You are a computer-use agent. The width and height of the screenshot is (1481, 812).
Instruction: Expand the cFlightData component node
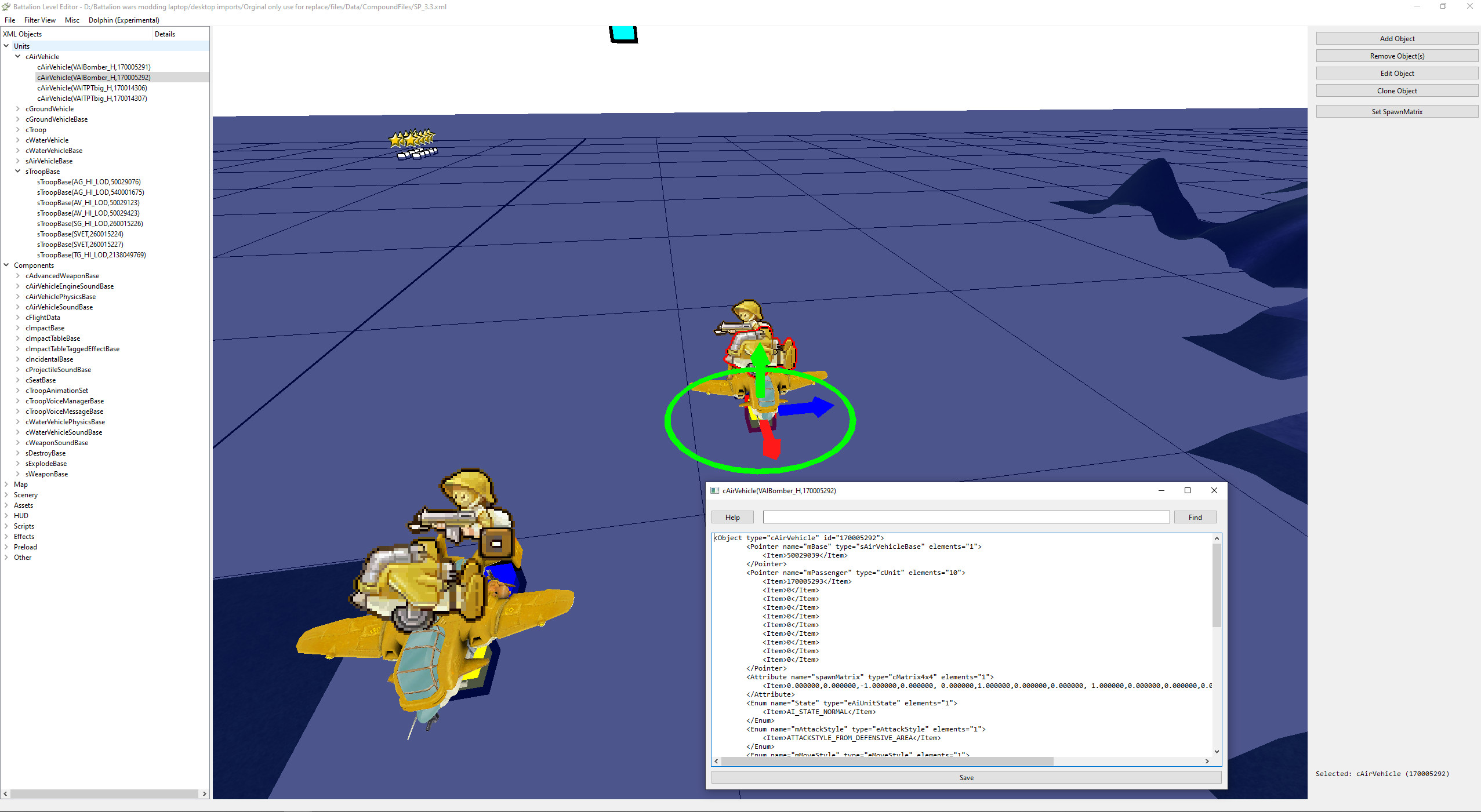pos(17,317)
